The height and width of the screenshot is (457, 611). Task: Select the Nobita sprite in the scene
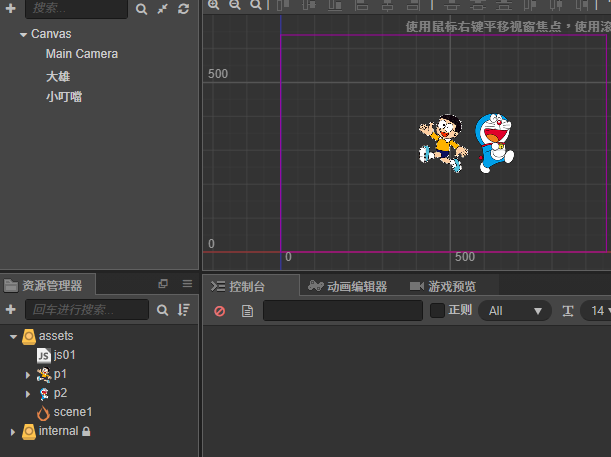click(x=443, y=143)
